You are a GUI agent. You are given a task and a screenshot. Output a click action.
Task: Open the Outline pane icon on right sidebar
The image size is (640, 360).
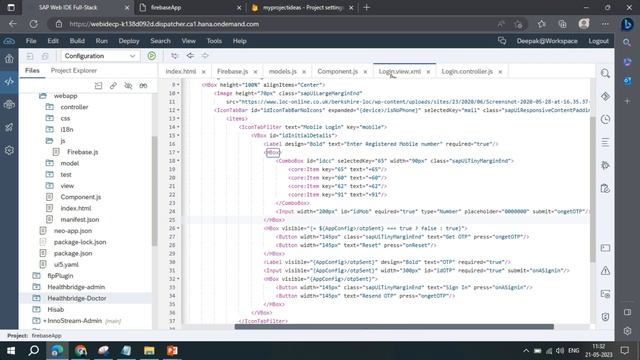click(x=605, y=142)
